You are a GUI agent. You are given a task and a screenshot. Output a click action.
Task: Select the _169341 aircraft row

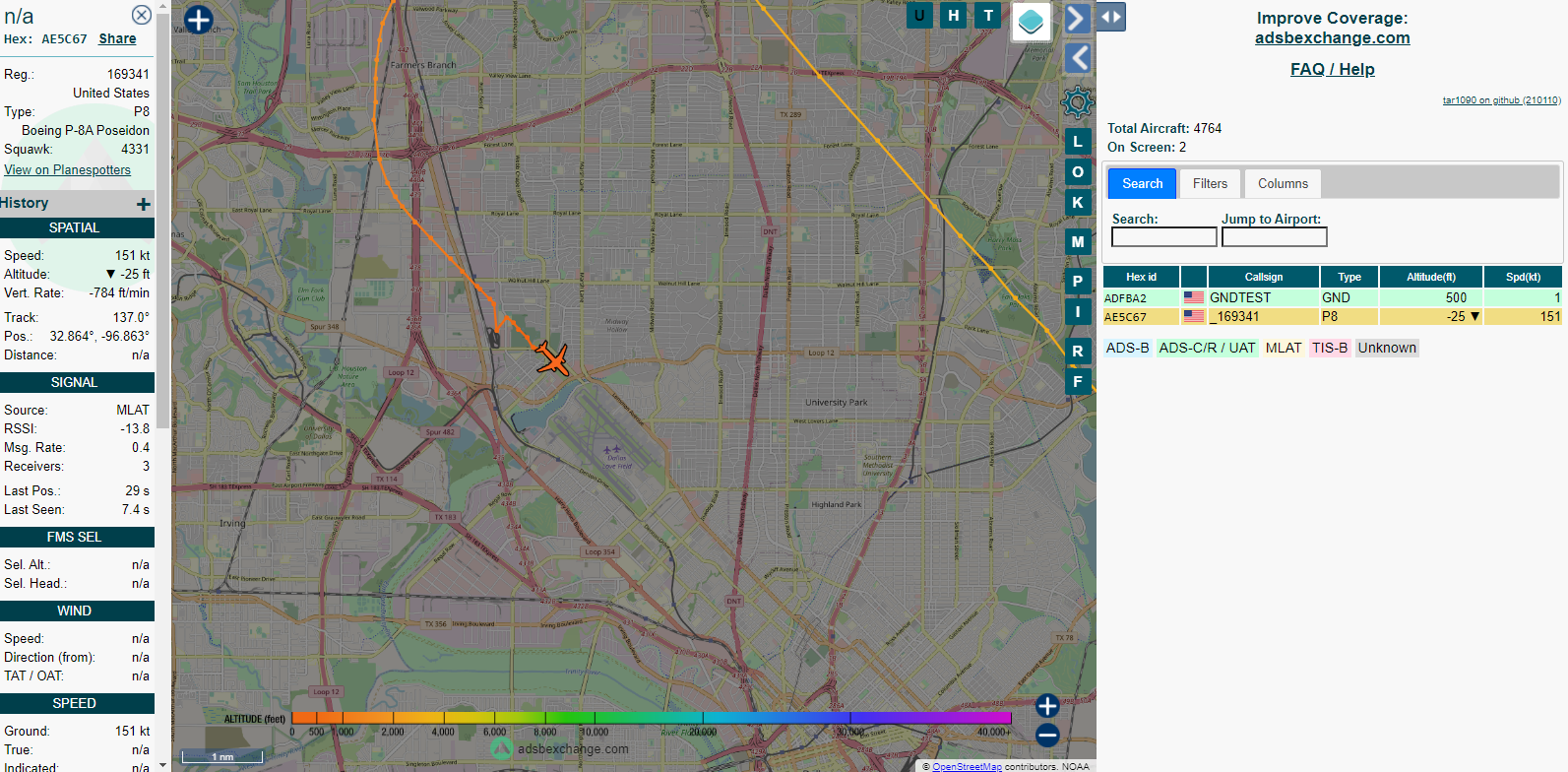1332,316
